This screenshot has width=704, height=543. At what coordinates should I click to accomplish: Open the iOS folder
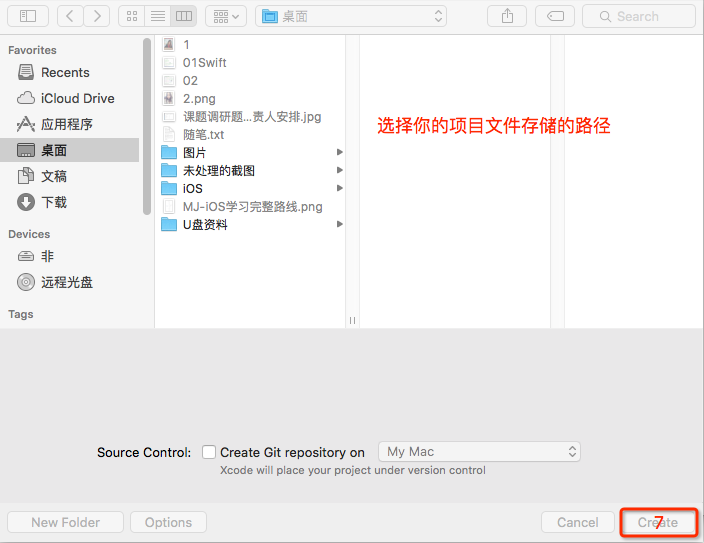pos(251,189)
